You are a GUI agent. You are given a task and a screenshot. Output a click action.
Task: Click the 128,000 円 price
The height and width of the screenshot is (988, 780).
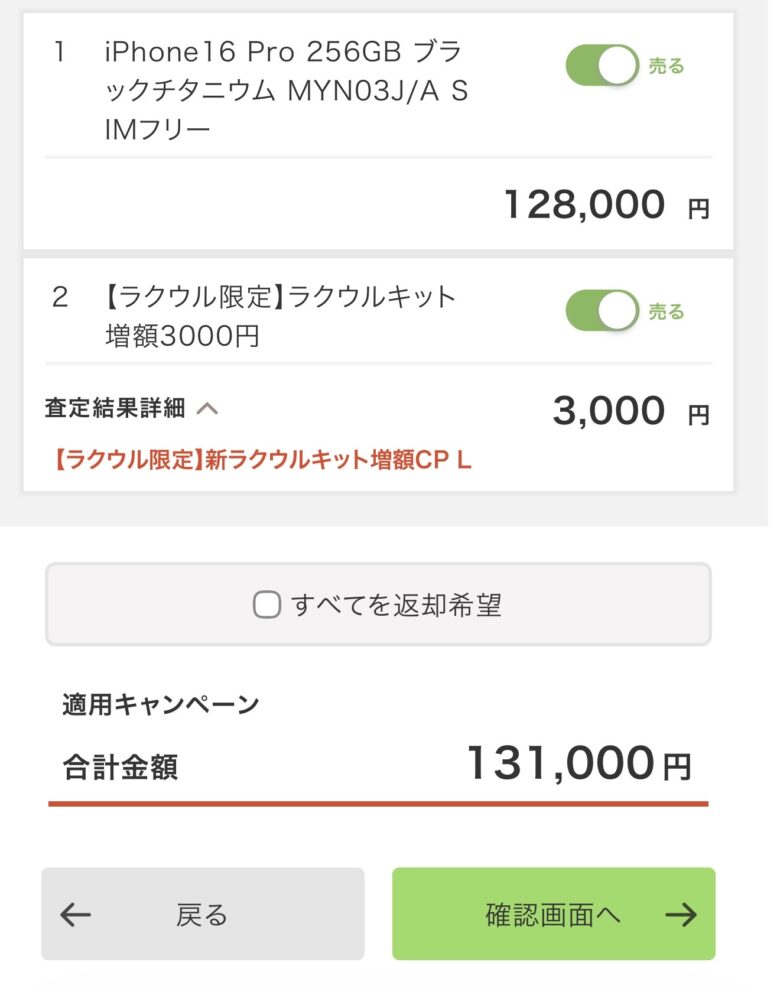click(604, 206)
